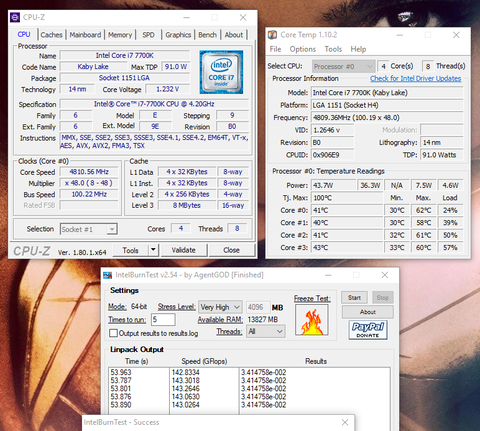Click Core #0 temperature 41°C reading

point(347,210)
